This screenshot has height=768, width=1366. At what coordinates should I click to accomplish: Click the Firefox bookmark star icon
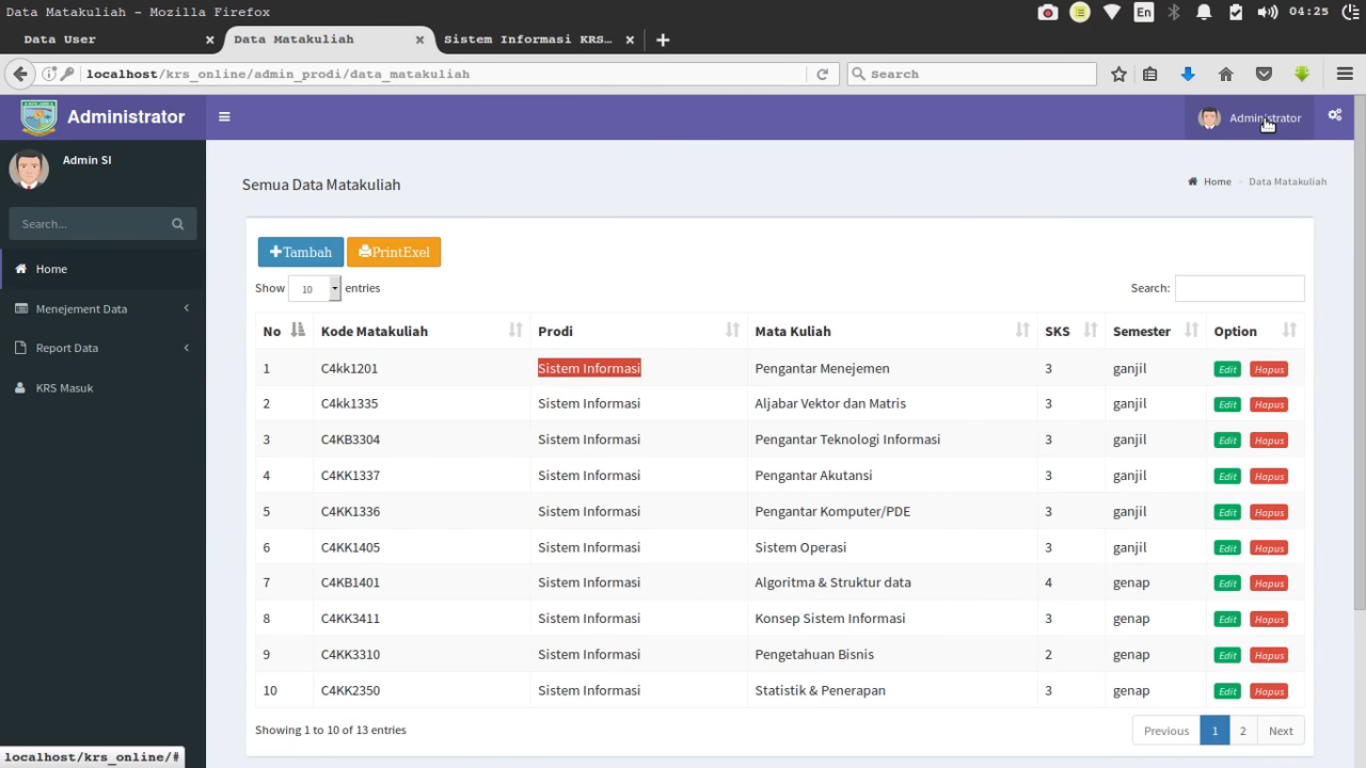point(1119,74)
